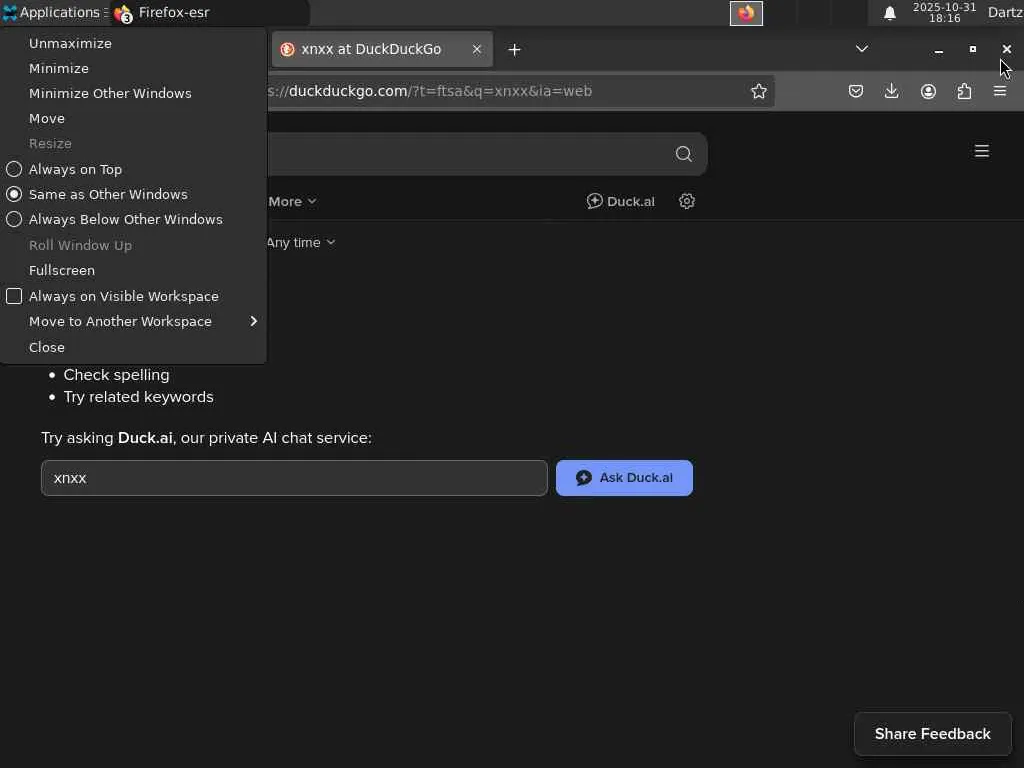Click the Dartz user name in panel
Image resolution: width=1024 pixels, height=768 pixels.
[1005, 12]
